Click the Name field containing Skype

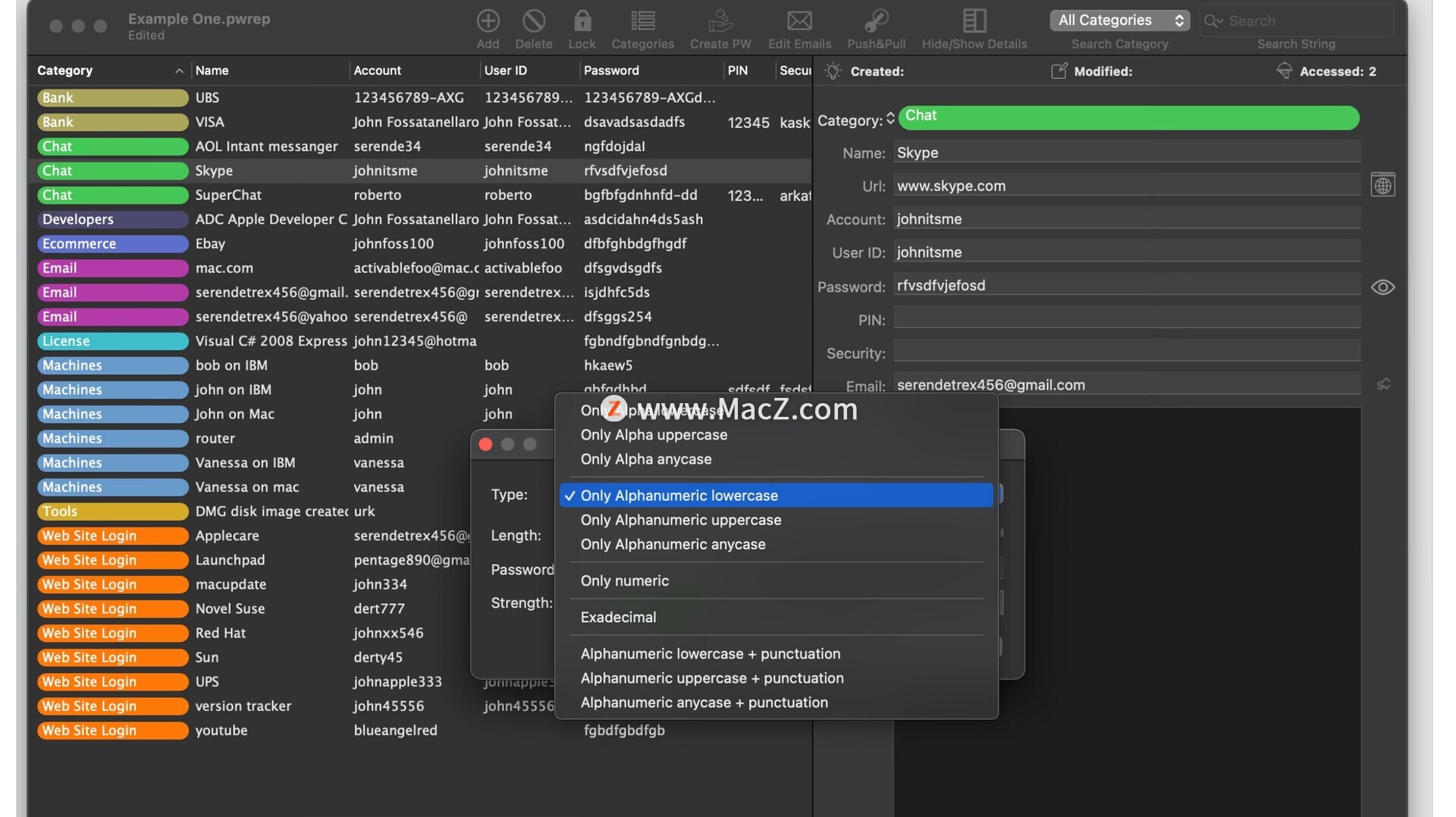pyautogui.click(x=1127, y=152)
